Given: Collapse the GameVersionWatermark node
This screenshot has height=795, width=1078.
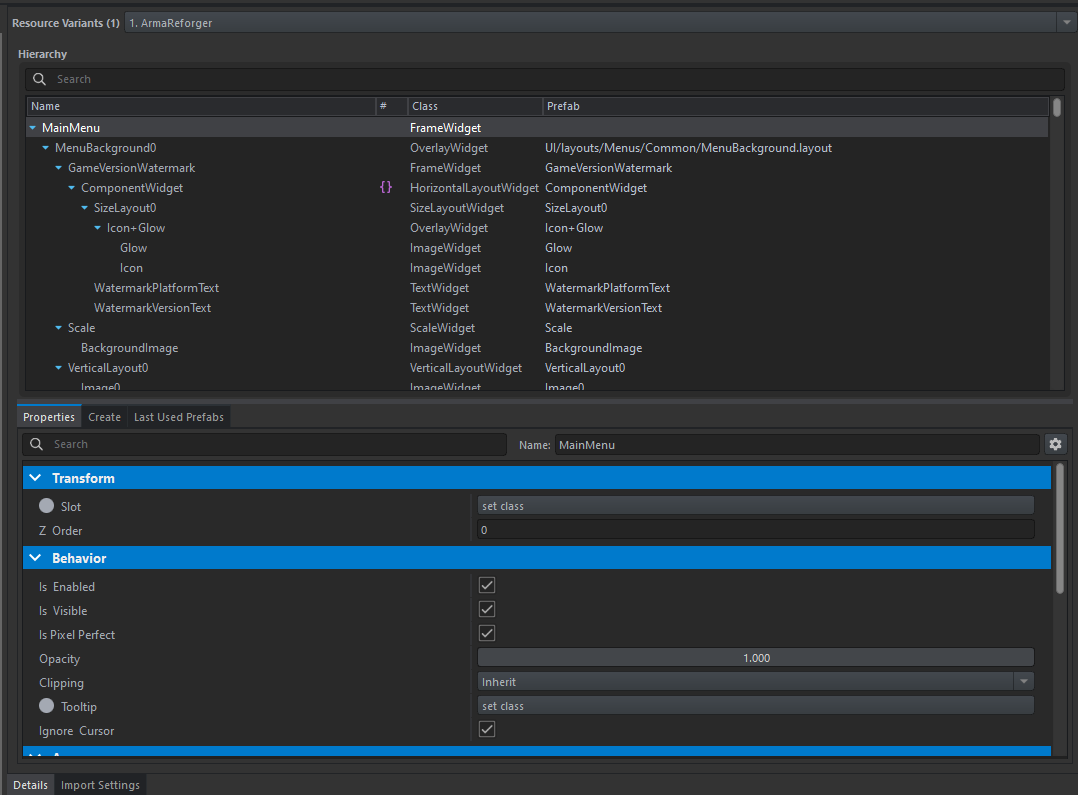Looking at the screenshot, I should click(x=58, y=168).
